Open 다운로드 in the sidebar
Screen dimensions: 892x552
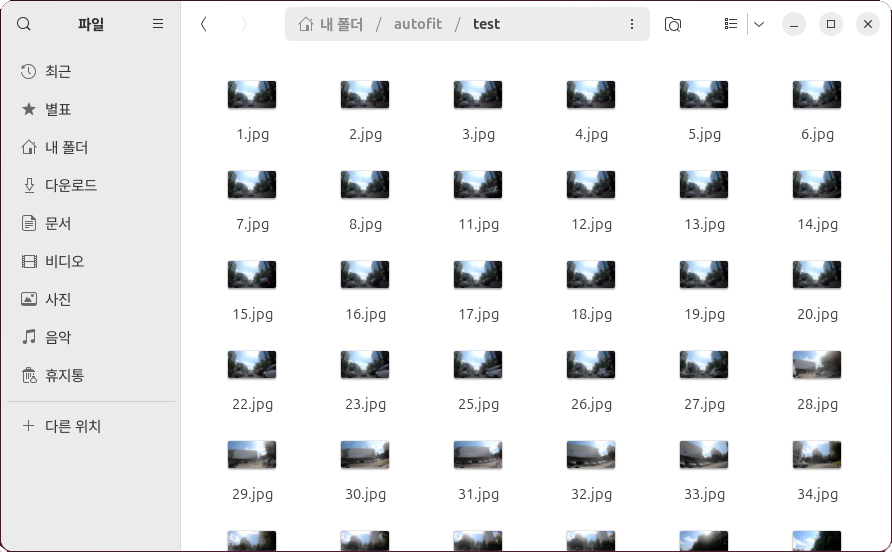coord(91,186)
